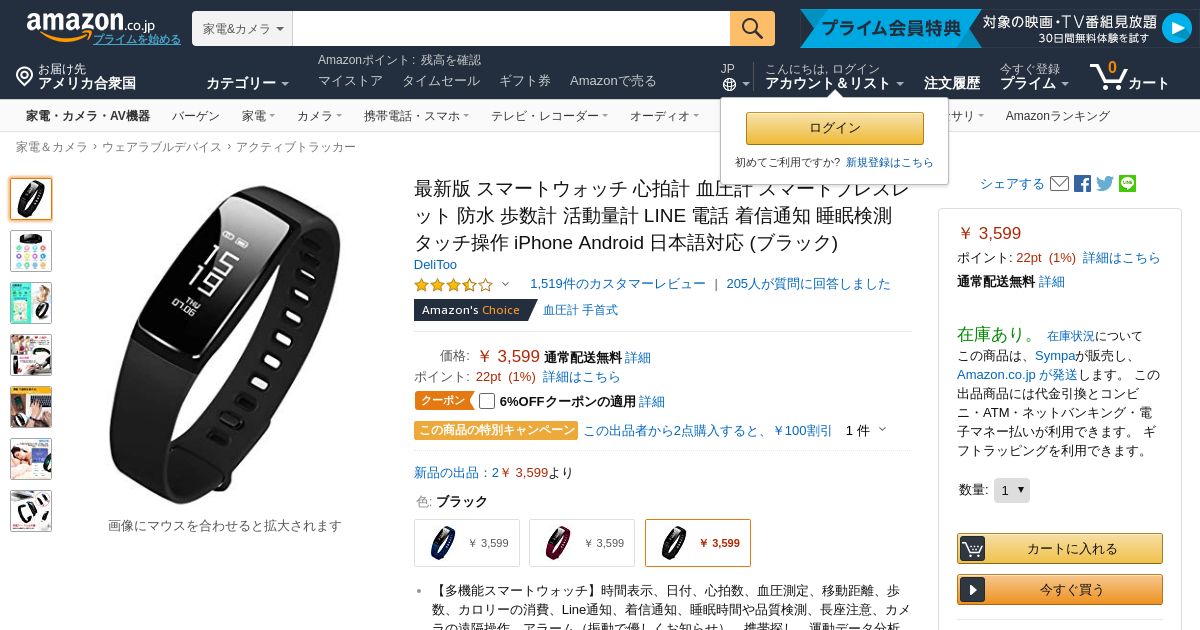This screenshot has height=630, width=1200.
Task: Enable the 6%OFF coupon checkbox
Action: (487, 401)
